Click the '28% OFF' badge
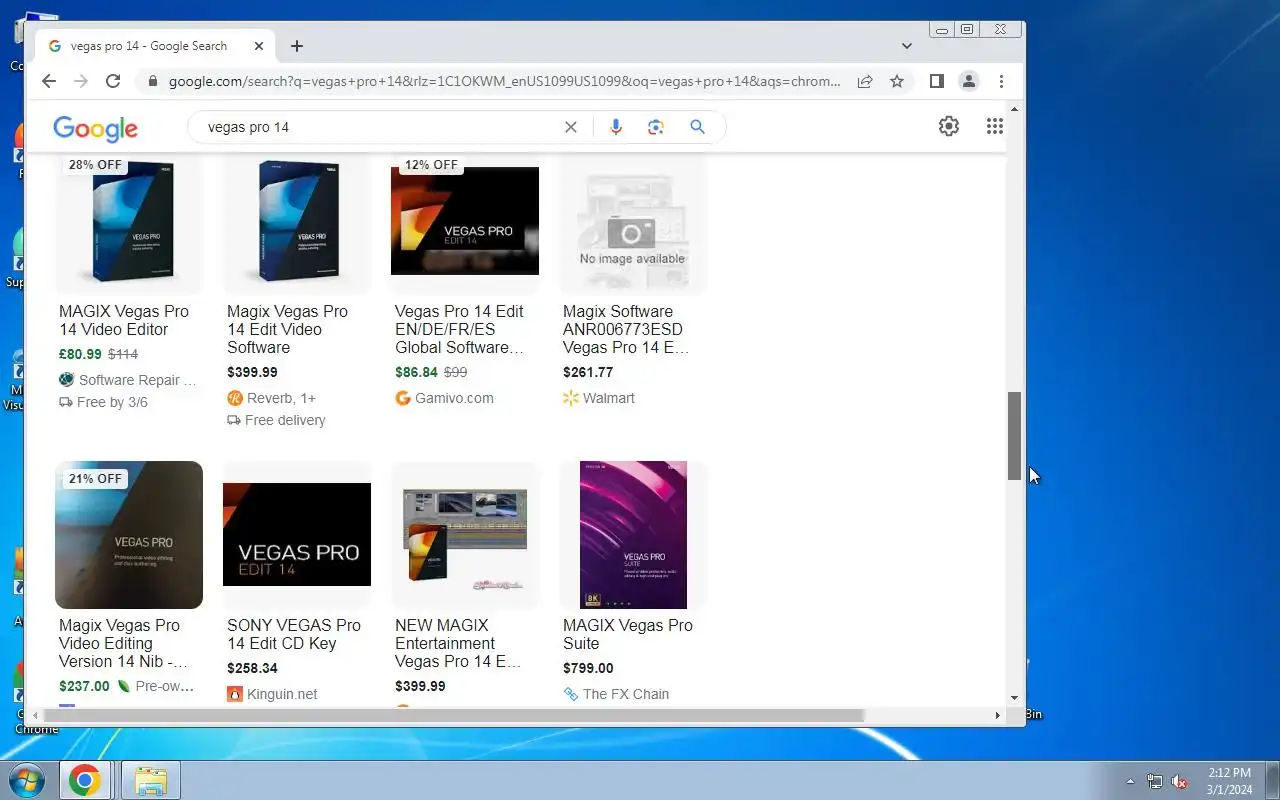Image resolution: width=1280 pixels, height=800 pixels. point(95,165)
